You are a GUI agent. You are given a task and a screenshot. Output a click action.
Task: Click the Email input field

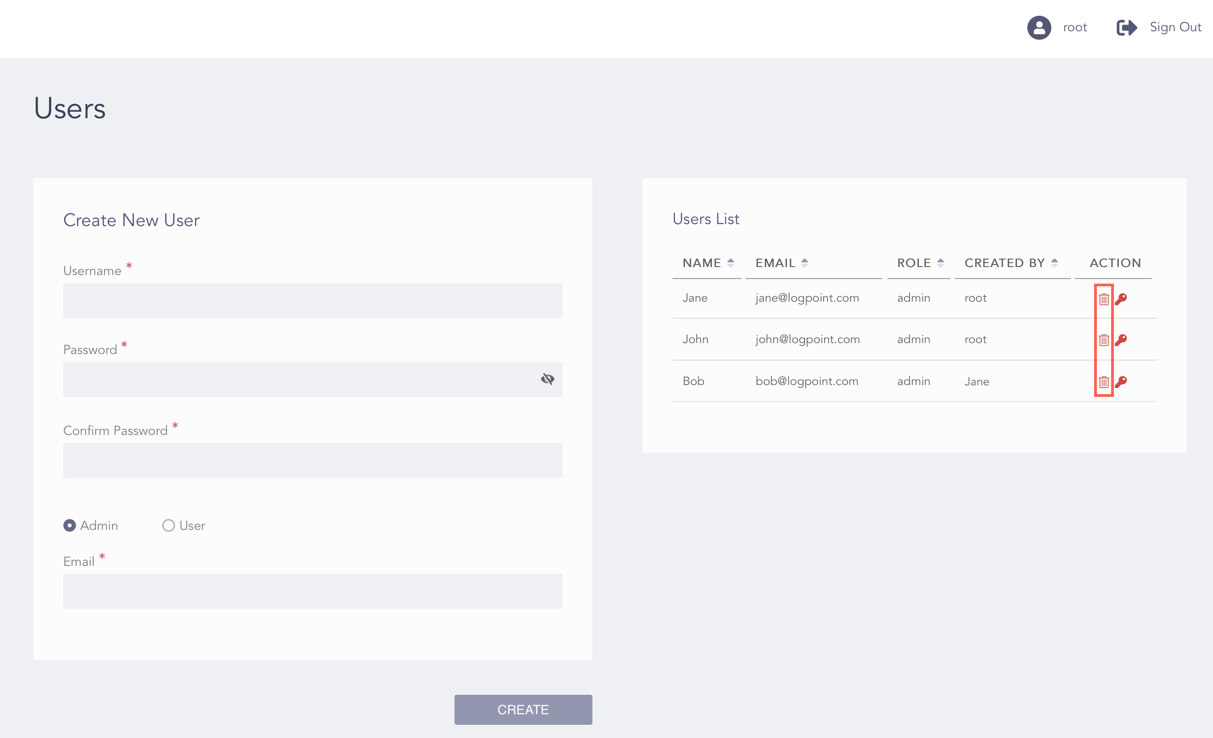312,592
